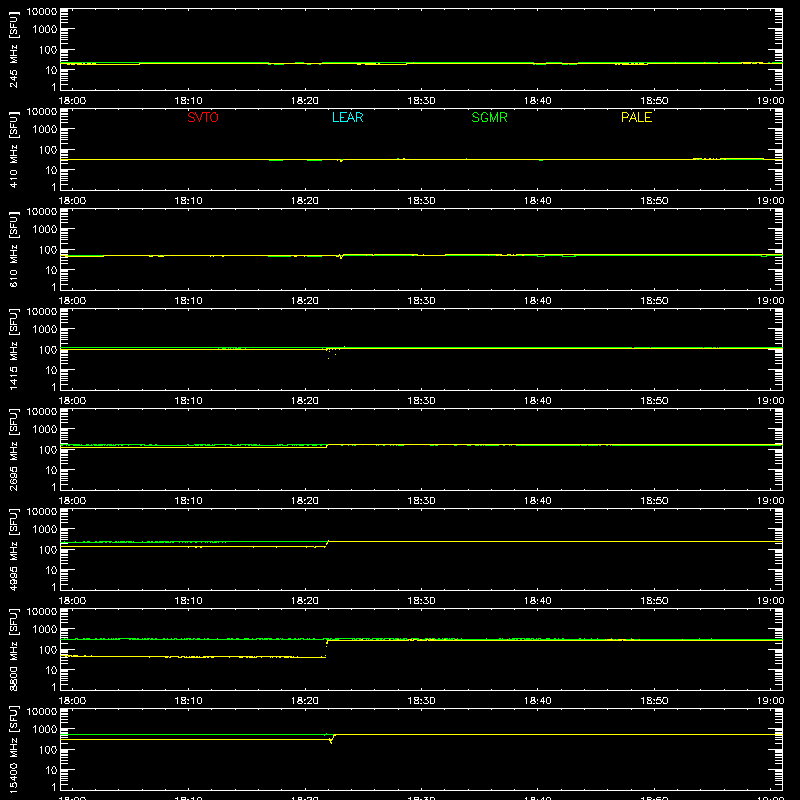Select the 8800 MHz [SFU] axis title

pyautogui.click(x=14, y=649)
